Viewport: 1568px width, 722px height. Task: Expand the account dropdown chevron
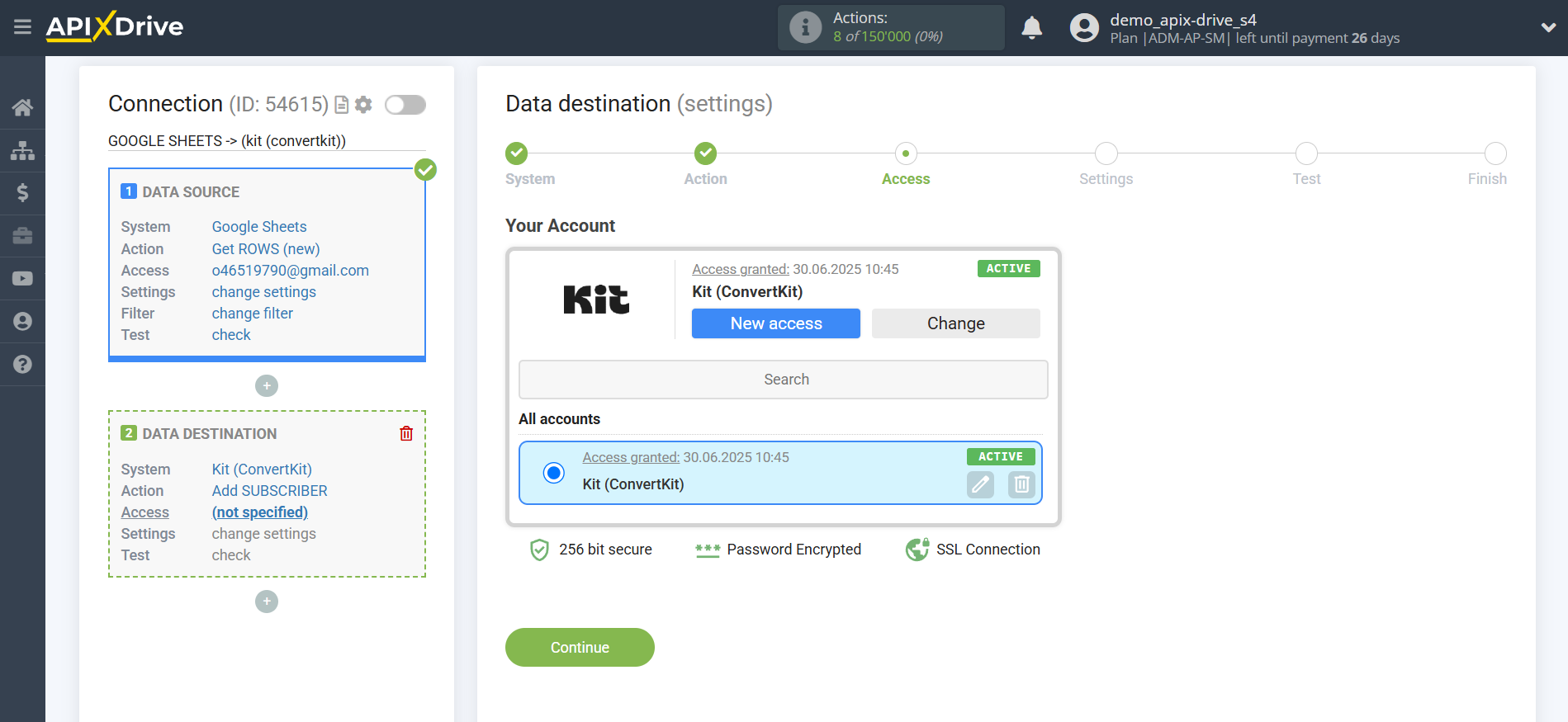click(1548, 27)
